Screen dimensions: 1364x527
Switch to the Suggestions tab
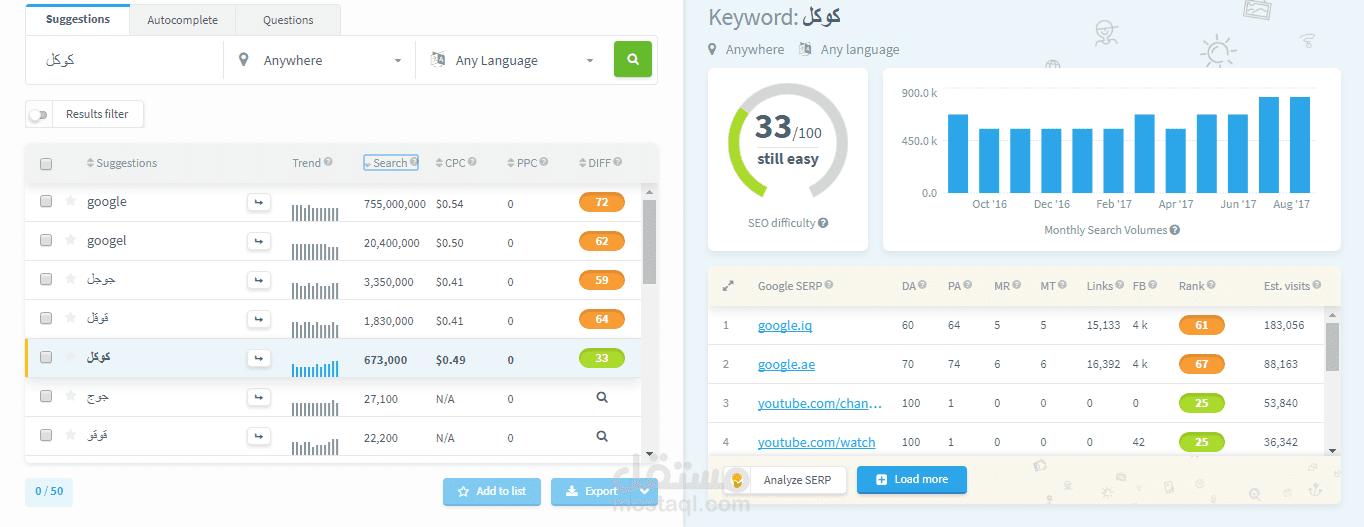[x=78, y=19]
